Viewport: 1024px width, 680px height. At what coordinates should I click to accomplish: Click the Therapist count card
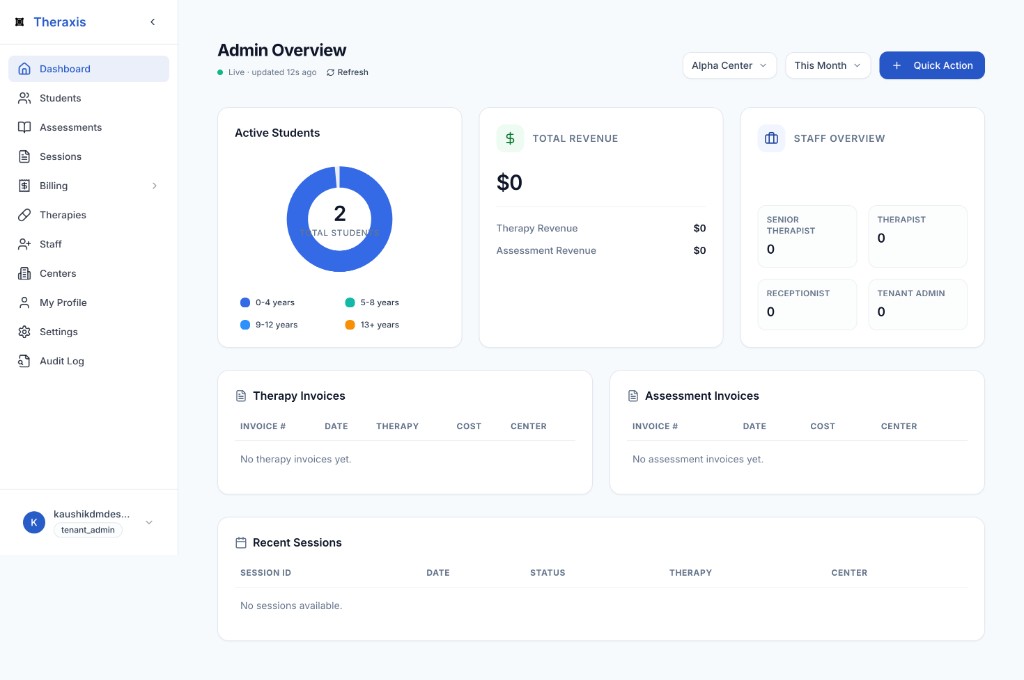(x=918, y=236)
